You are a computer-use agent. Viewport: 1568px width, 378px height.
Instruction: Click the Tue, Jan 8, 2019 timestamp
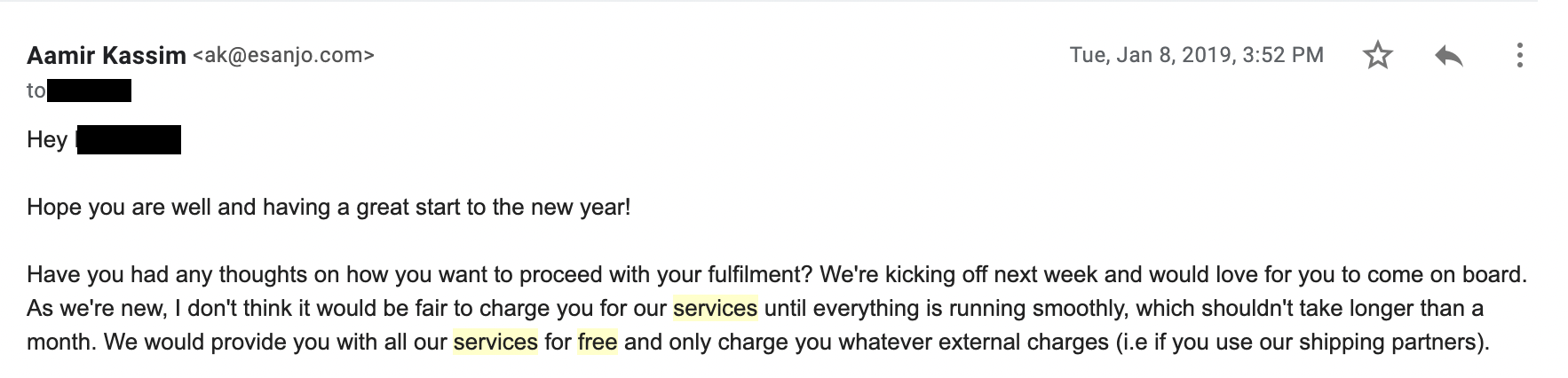pyautogui.click(x=1196, y=55)
